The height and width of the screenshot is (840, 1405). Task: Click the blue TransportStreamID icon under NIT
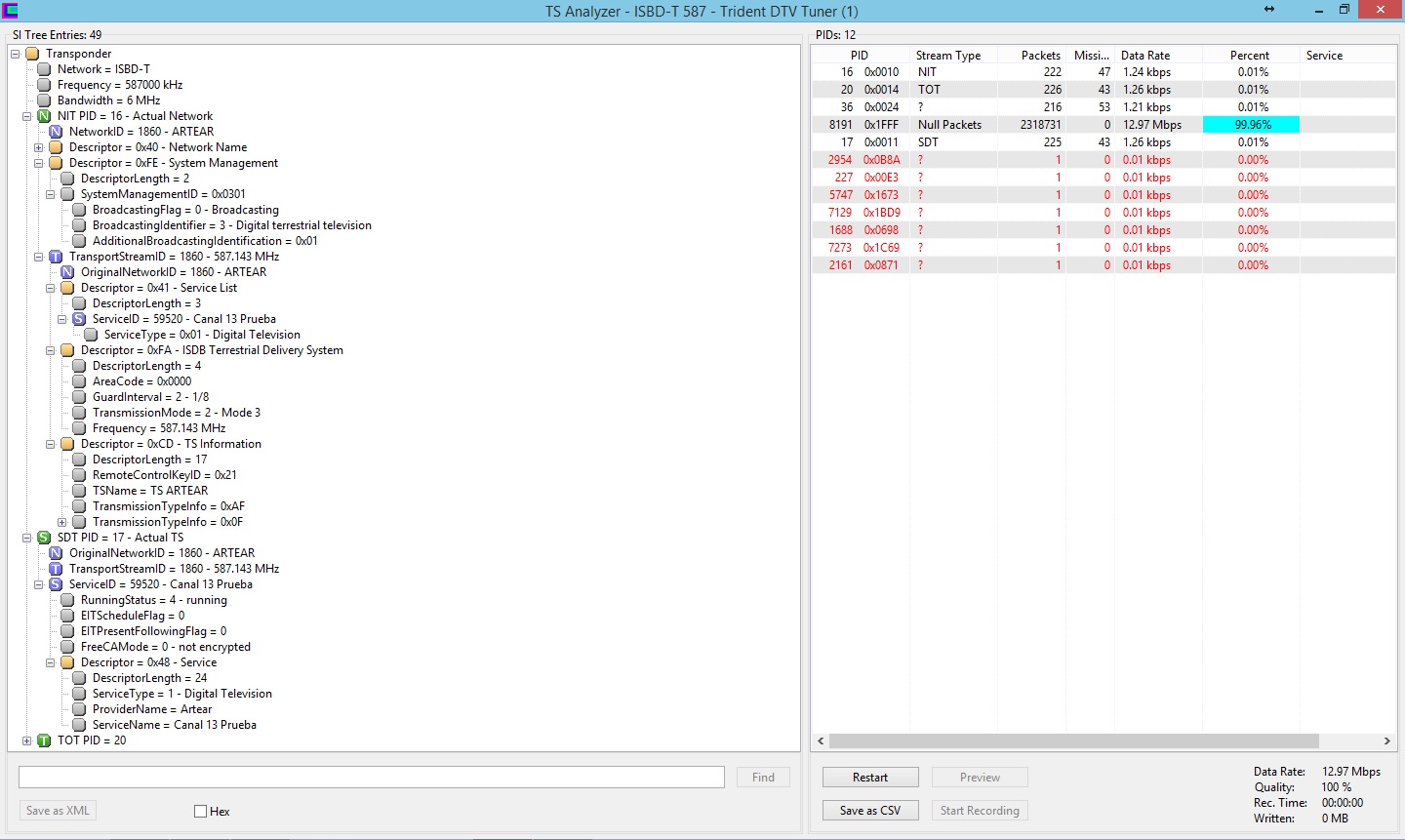[x=56, y=257]
